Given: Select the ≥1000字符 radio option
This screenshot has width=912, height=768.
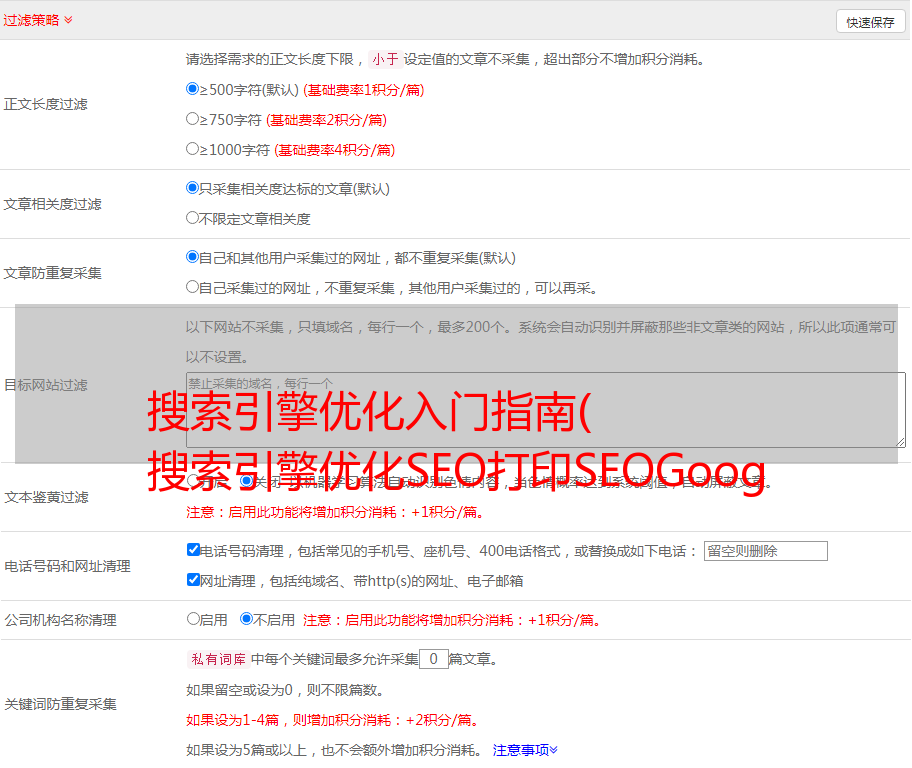Looking at the screenshot, I should [193, 148].
